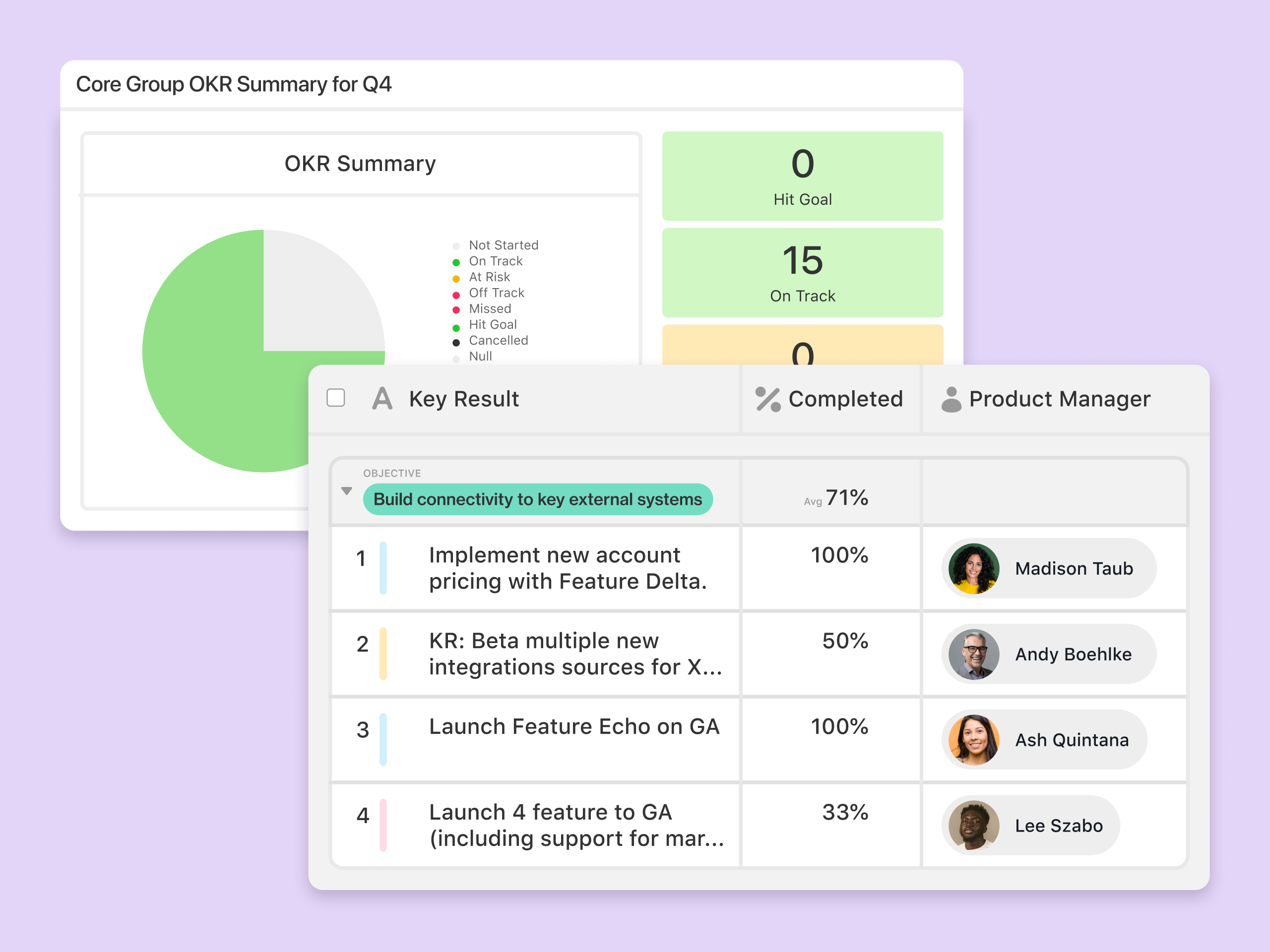This screenshot has height=952, width=1270.
Task: Click the person icon in the Product Manager header
Action: pos(951,399)
